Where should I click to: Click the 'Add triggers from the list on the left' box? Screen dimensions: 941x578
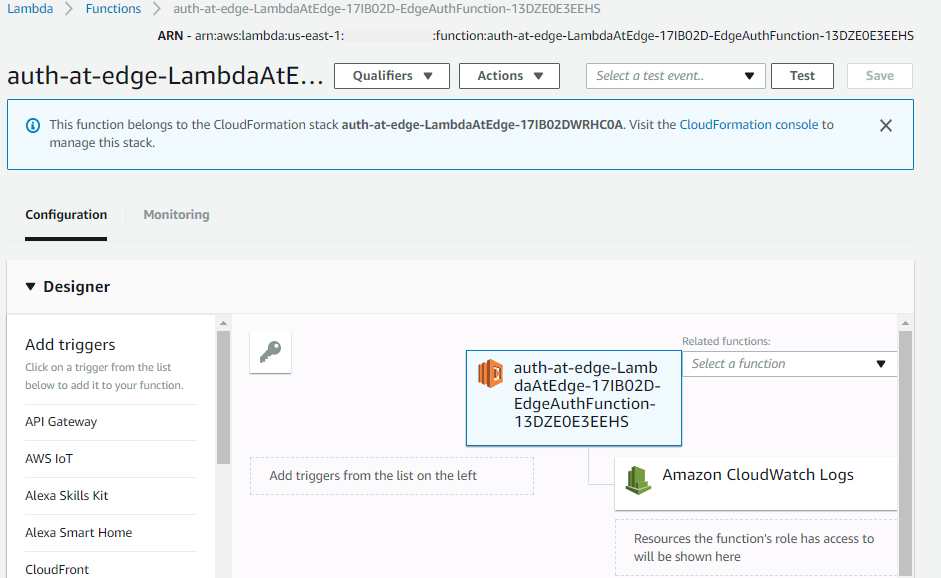[x=392, y=476]
